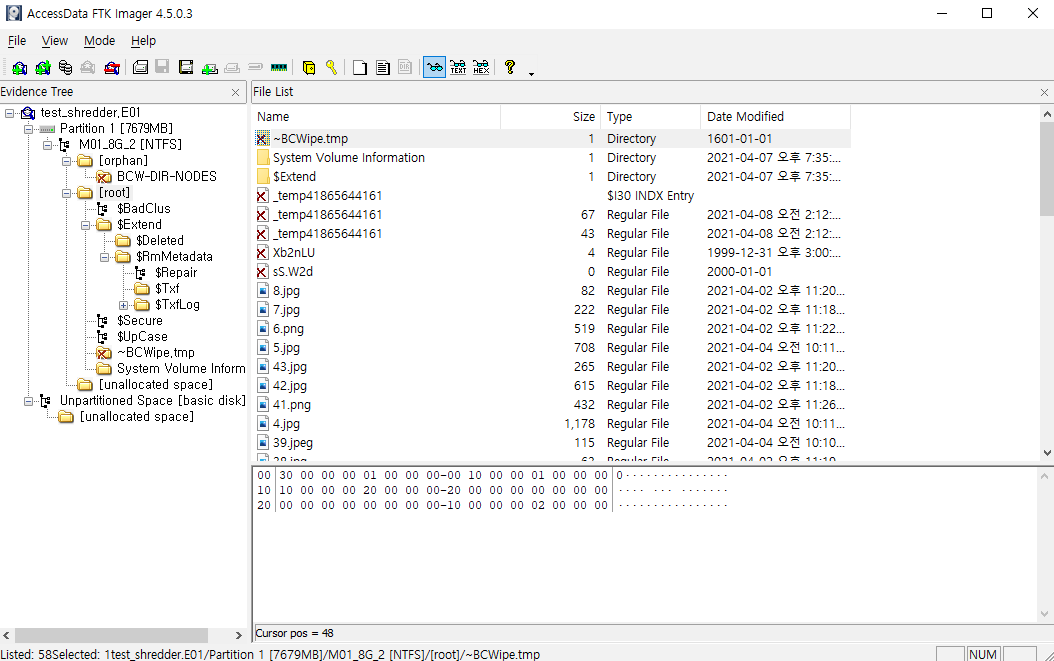Click Create Disk Image toolbar icon

click(140, 67)
